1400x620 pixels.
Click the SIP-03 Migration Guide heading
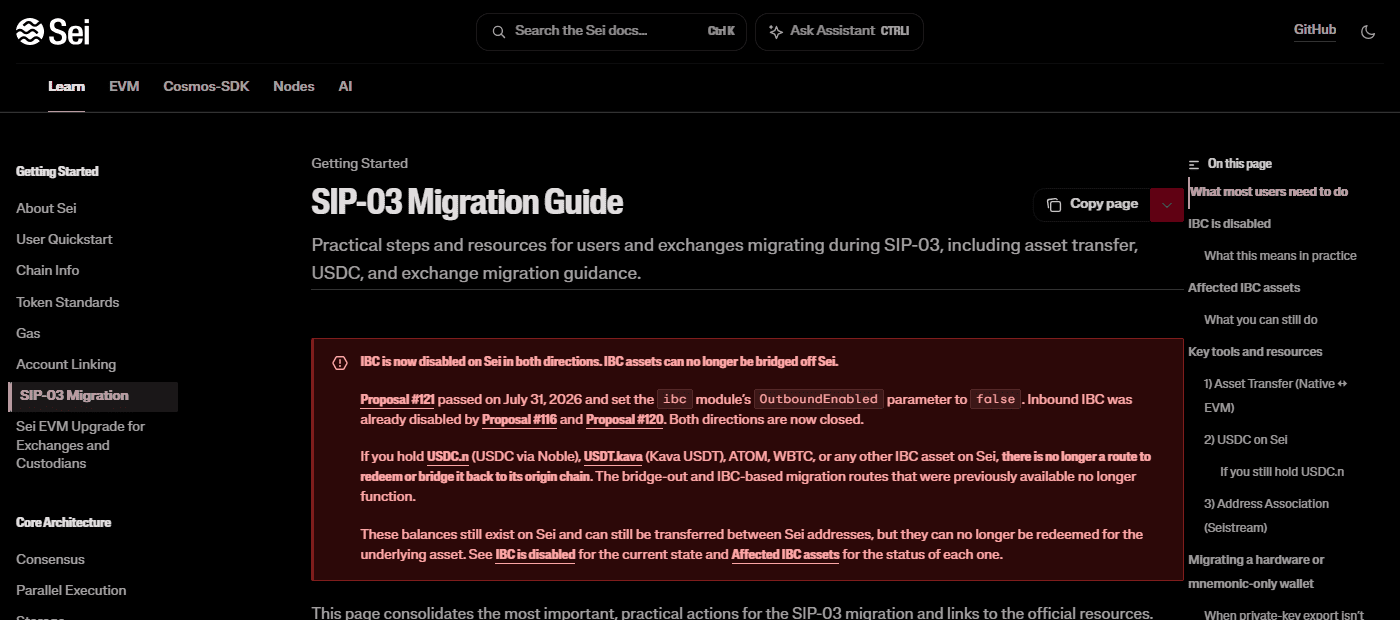click(x=467, y=203)
